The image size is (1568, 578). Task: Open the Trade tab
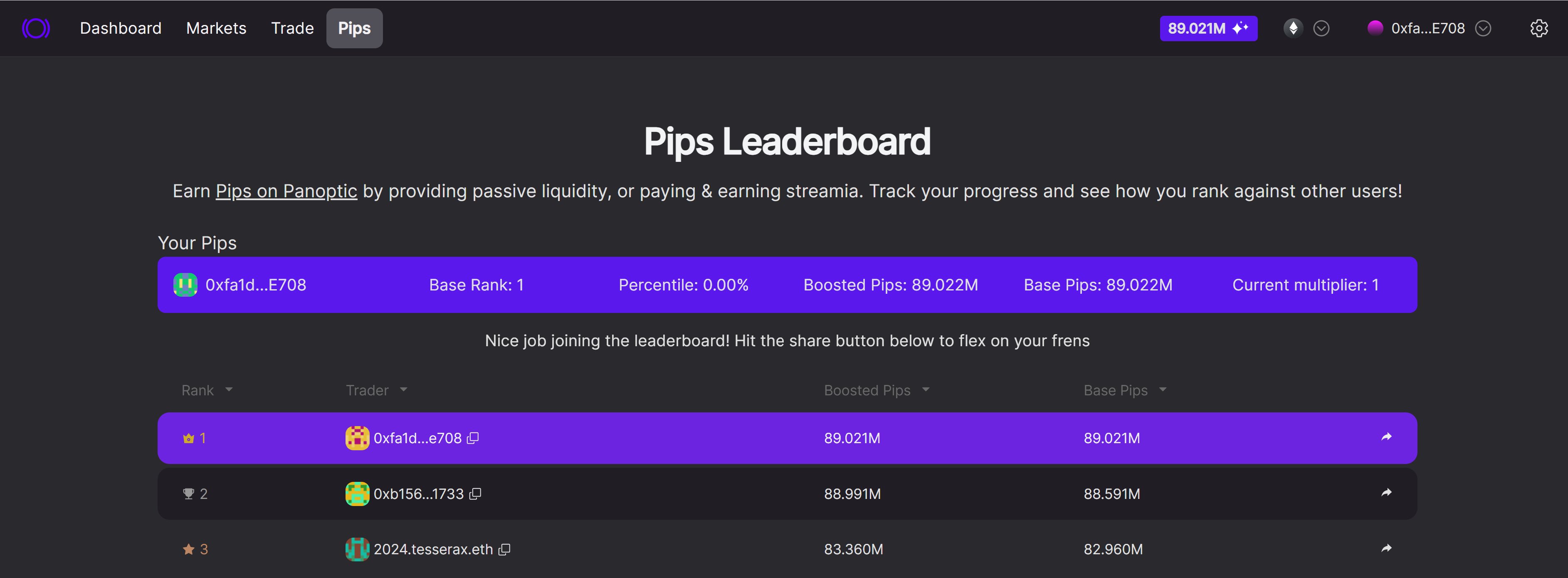pos(292,28)
